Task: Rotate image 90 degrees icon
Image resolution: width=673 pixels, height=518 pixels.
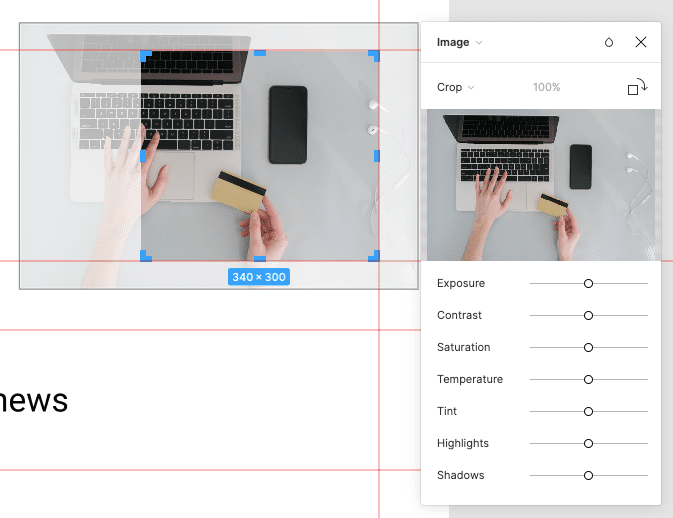Action: (x=637, y=86)
